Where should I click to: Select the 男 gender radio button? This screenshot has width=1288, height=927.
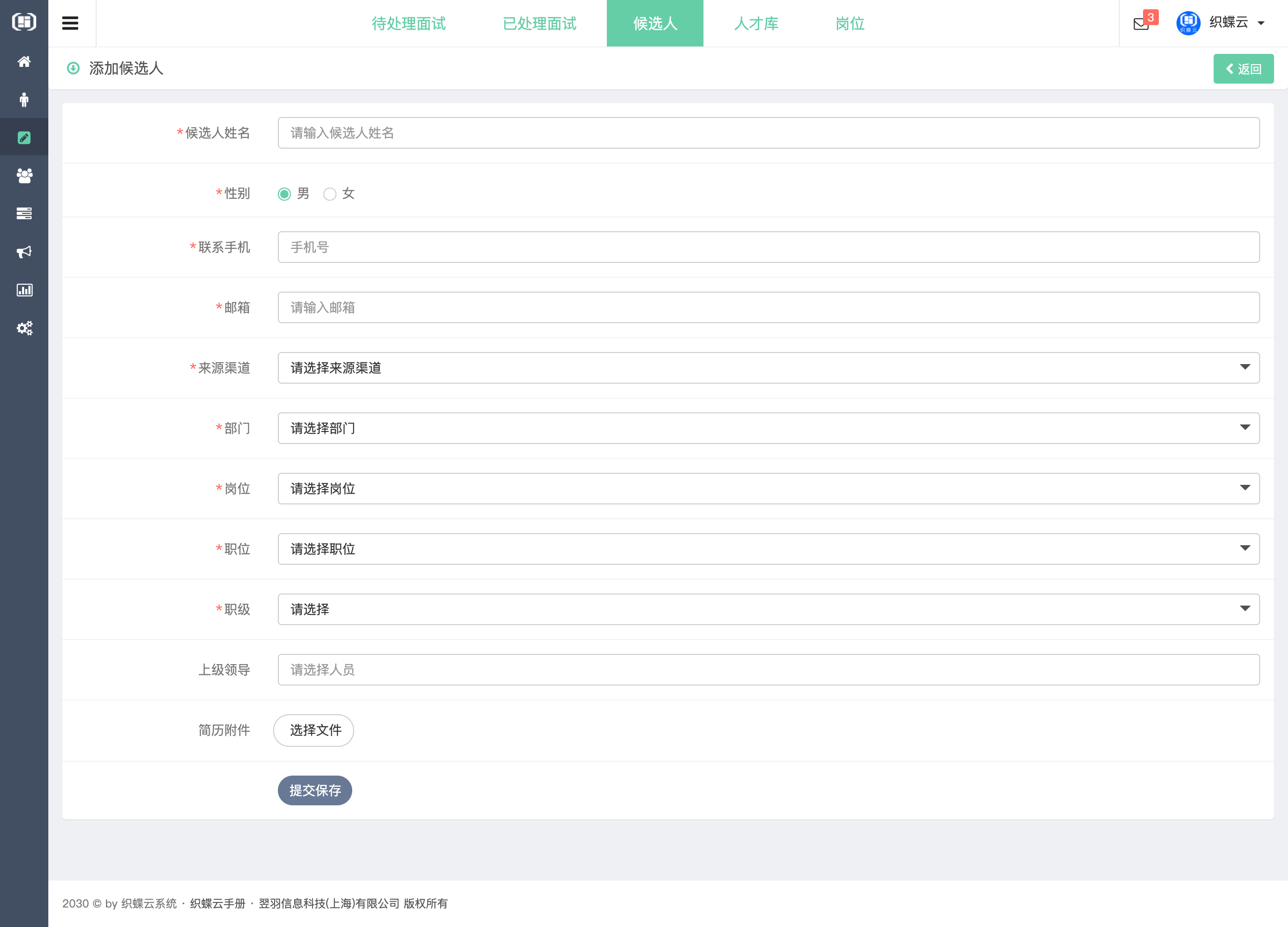284,194
